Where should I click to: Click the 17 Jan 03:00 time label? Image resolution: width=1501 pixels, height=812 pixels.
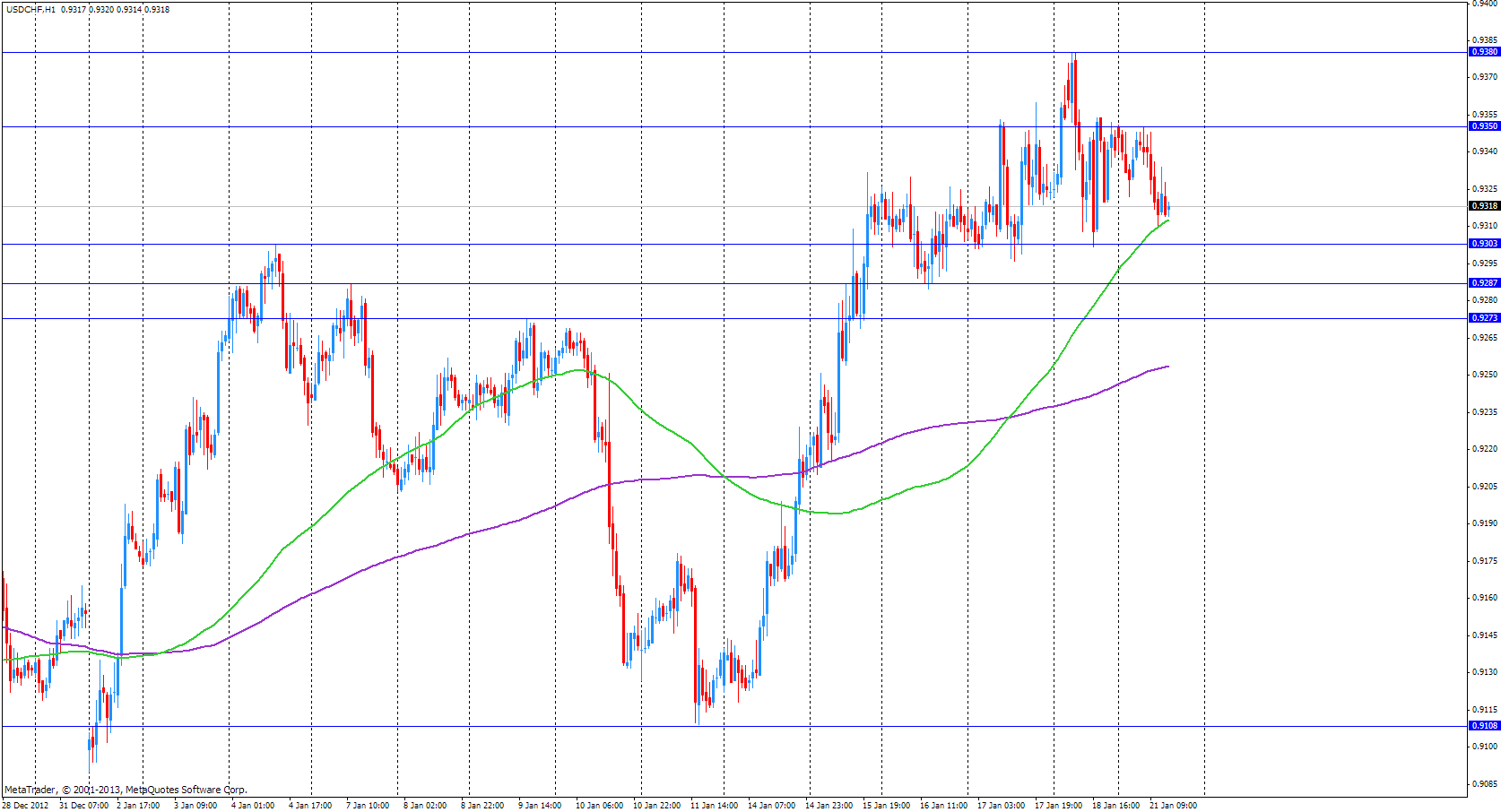click(x=1001, y=806)
